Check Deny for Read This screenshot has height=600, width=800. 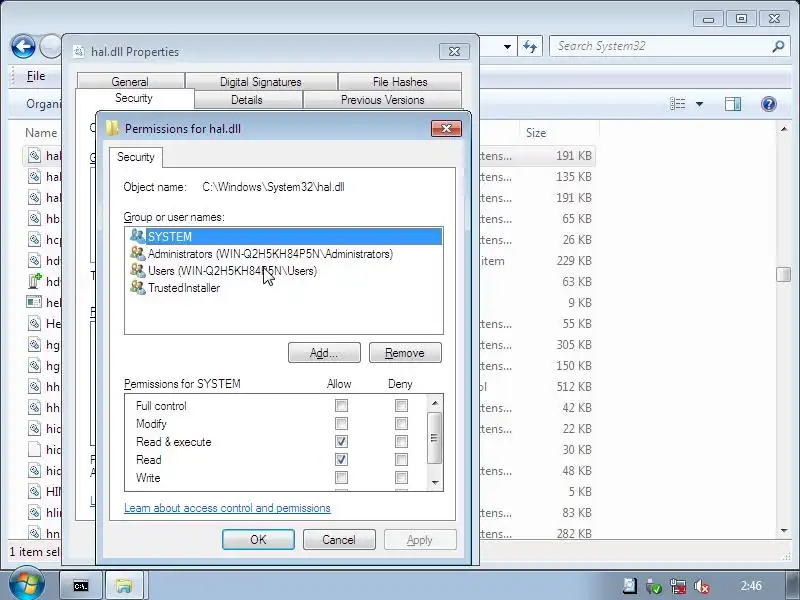[402, 460]
